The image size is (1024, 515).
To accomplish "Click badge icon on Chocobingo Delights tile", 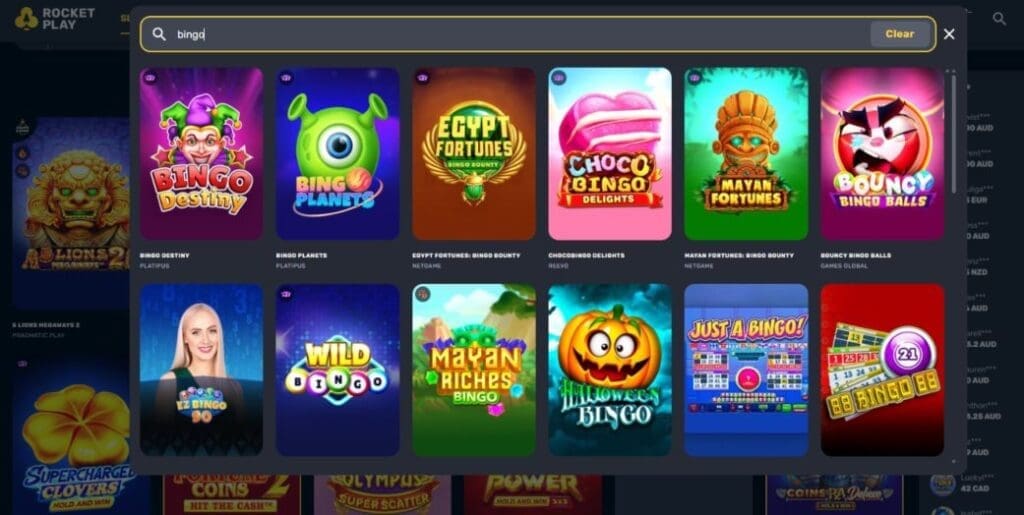I will pyautogui.click(x=558, y=78).
